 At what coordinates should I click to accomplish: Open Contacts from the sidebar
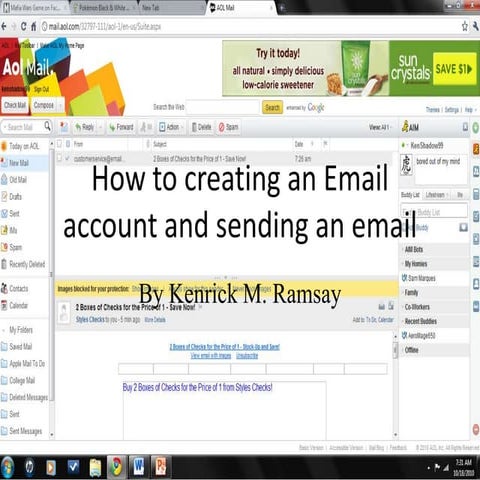click(24, 288)
